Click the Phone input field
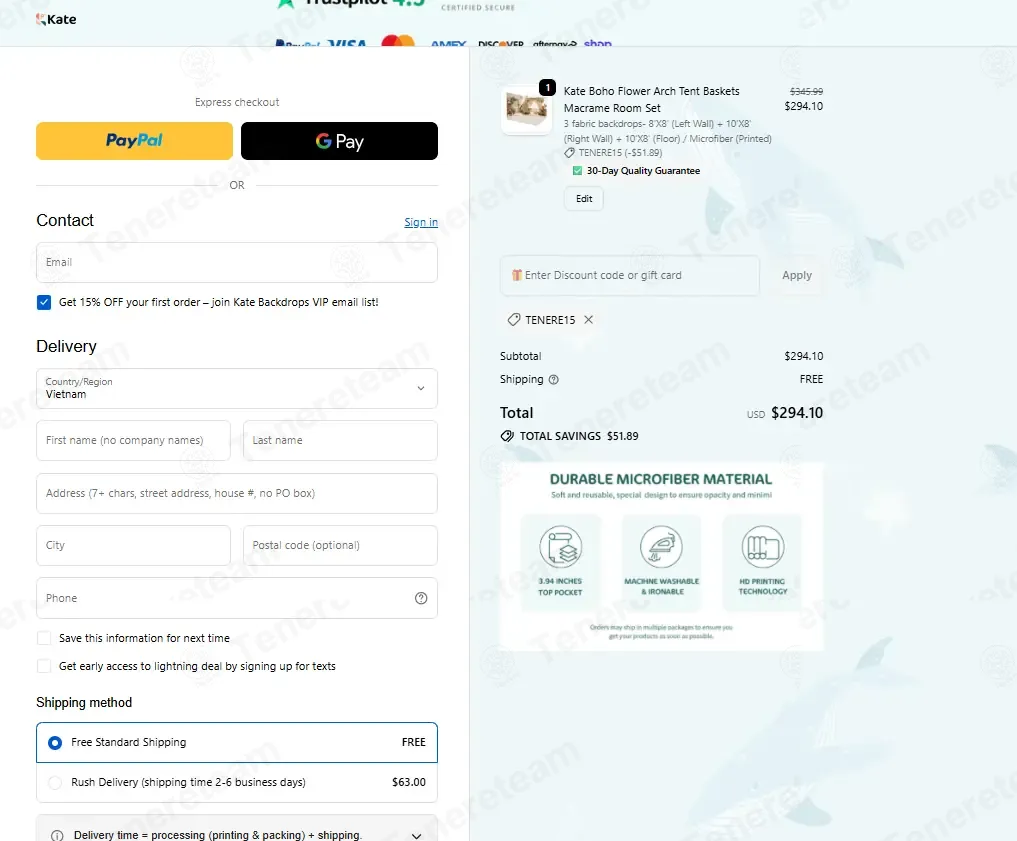Image resolution: width=1017 pixels, height=841 pixels. point(237,598)
